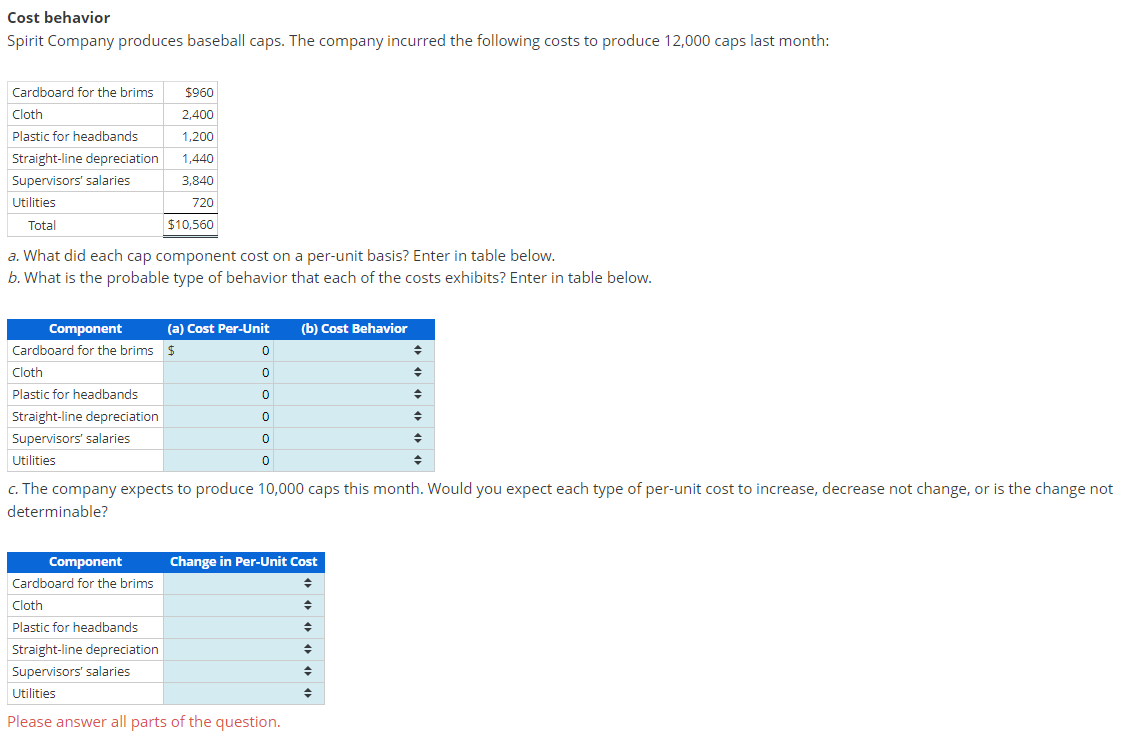The image size is (1126, 739).
Task: Open Cost Behavior dropdown for Cardboard brims
Action: 354,350
